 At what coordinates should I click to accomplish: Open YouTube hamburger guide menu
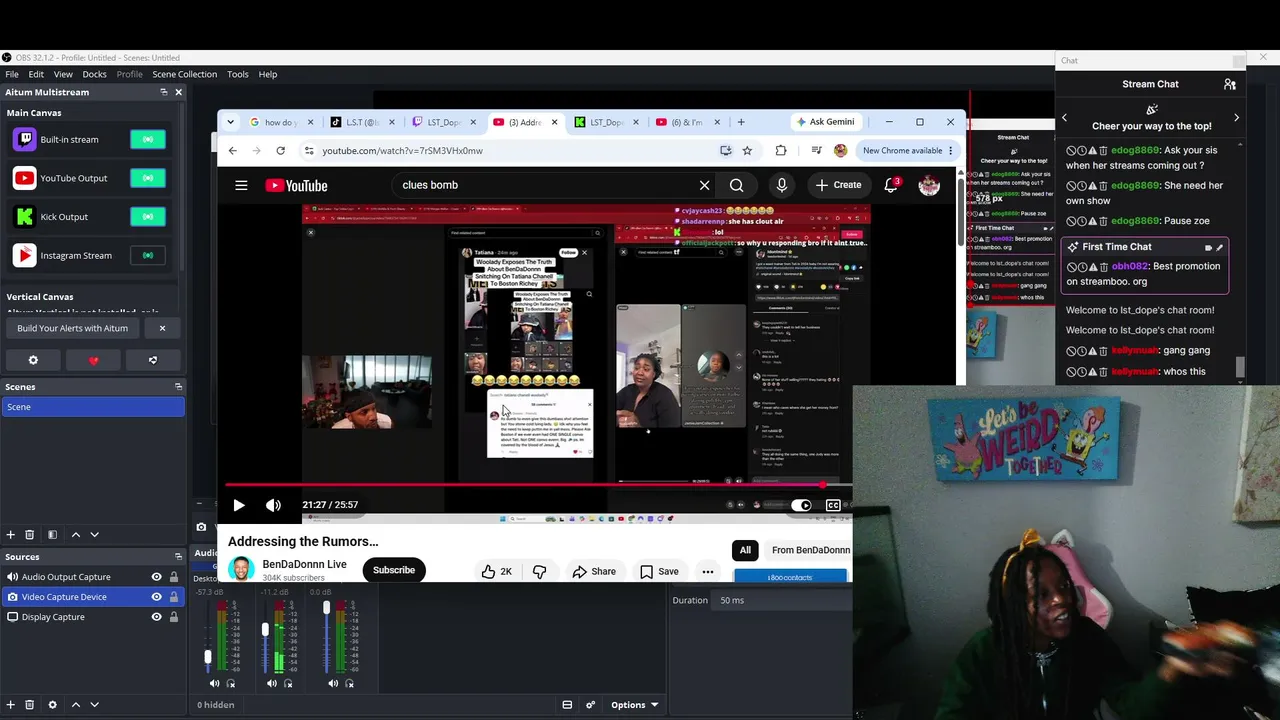(241, 185)
